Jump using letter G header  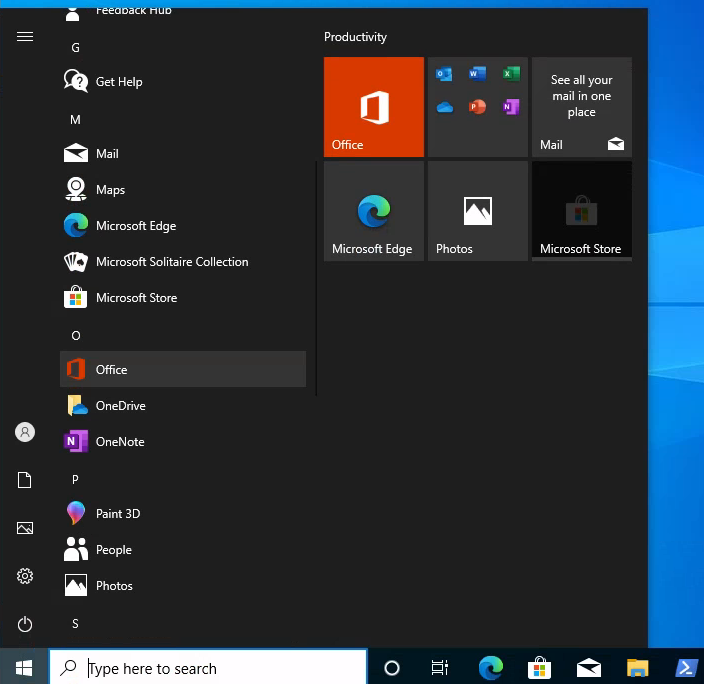[75, 48]
